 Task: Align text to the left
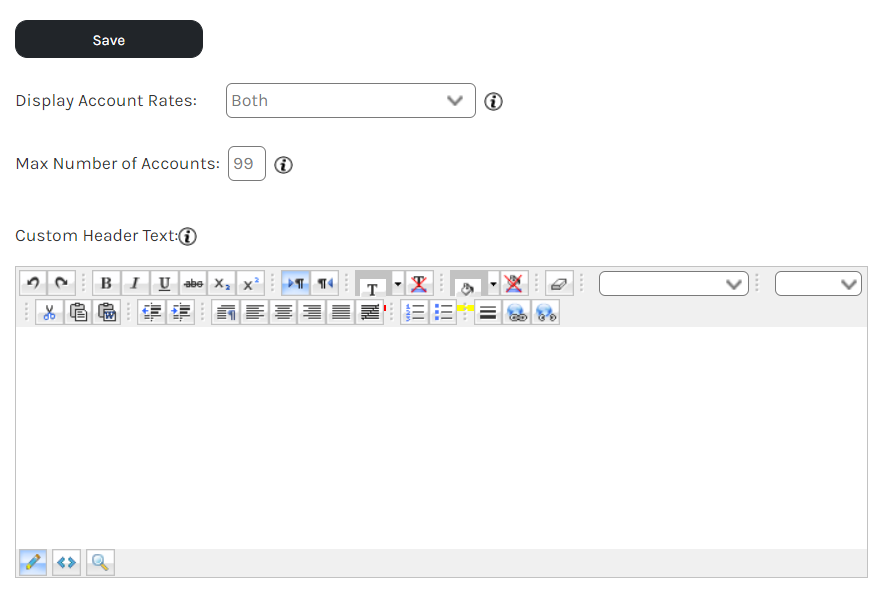click(255, 312)
